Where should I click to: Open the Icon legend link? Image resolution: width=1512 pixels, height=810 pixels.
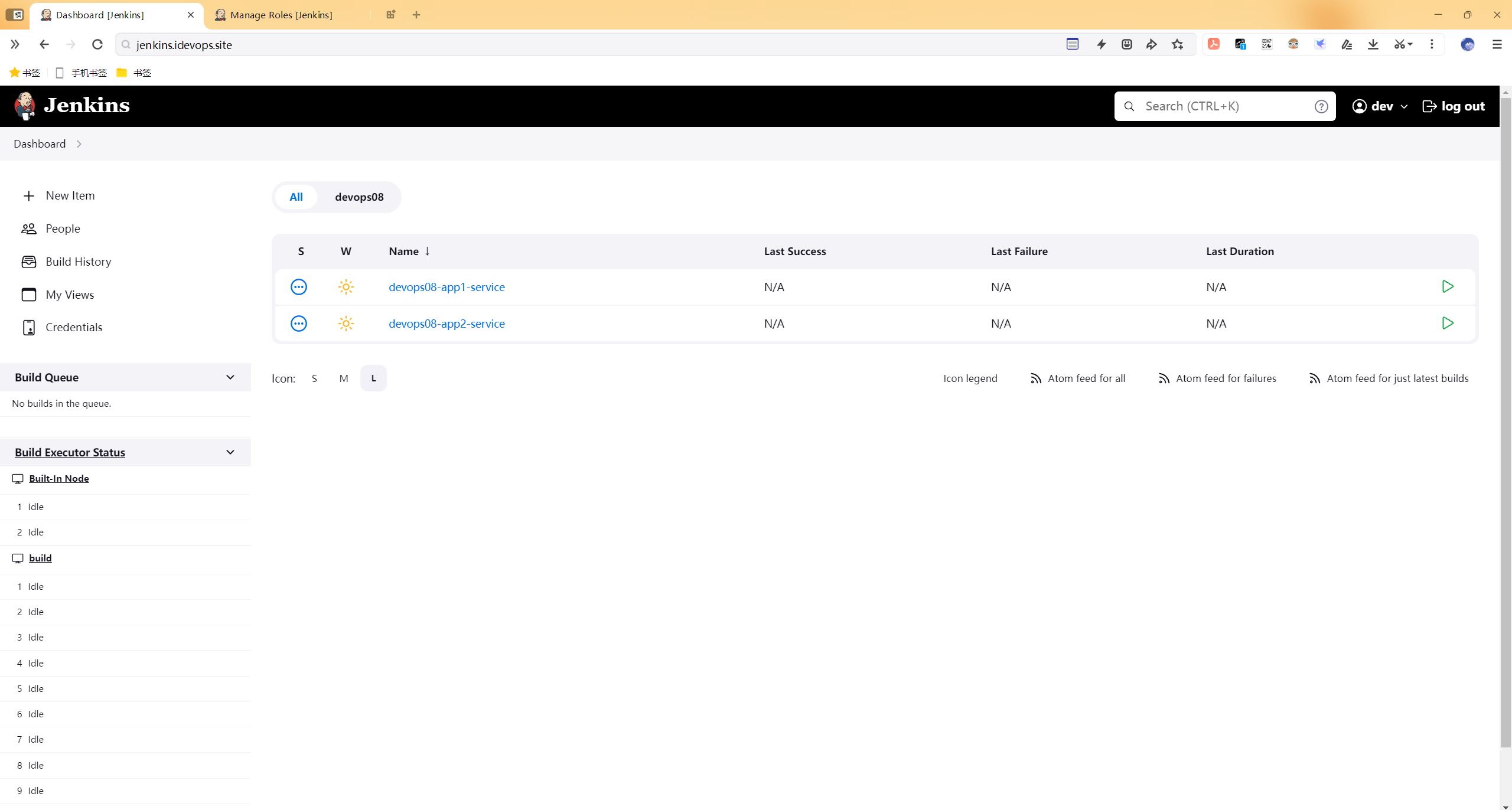[970, 378]
